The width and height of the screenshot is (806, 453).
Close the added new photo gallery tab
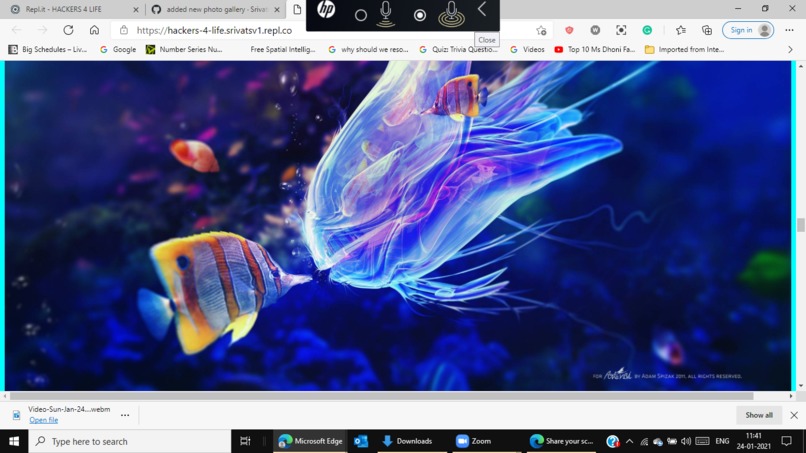(x=277, y=9)
